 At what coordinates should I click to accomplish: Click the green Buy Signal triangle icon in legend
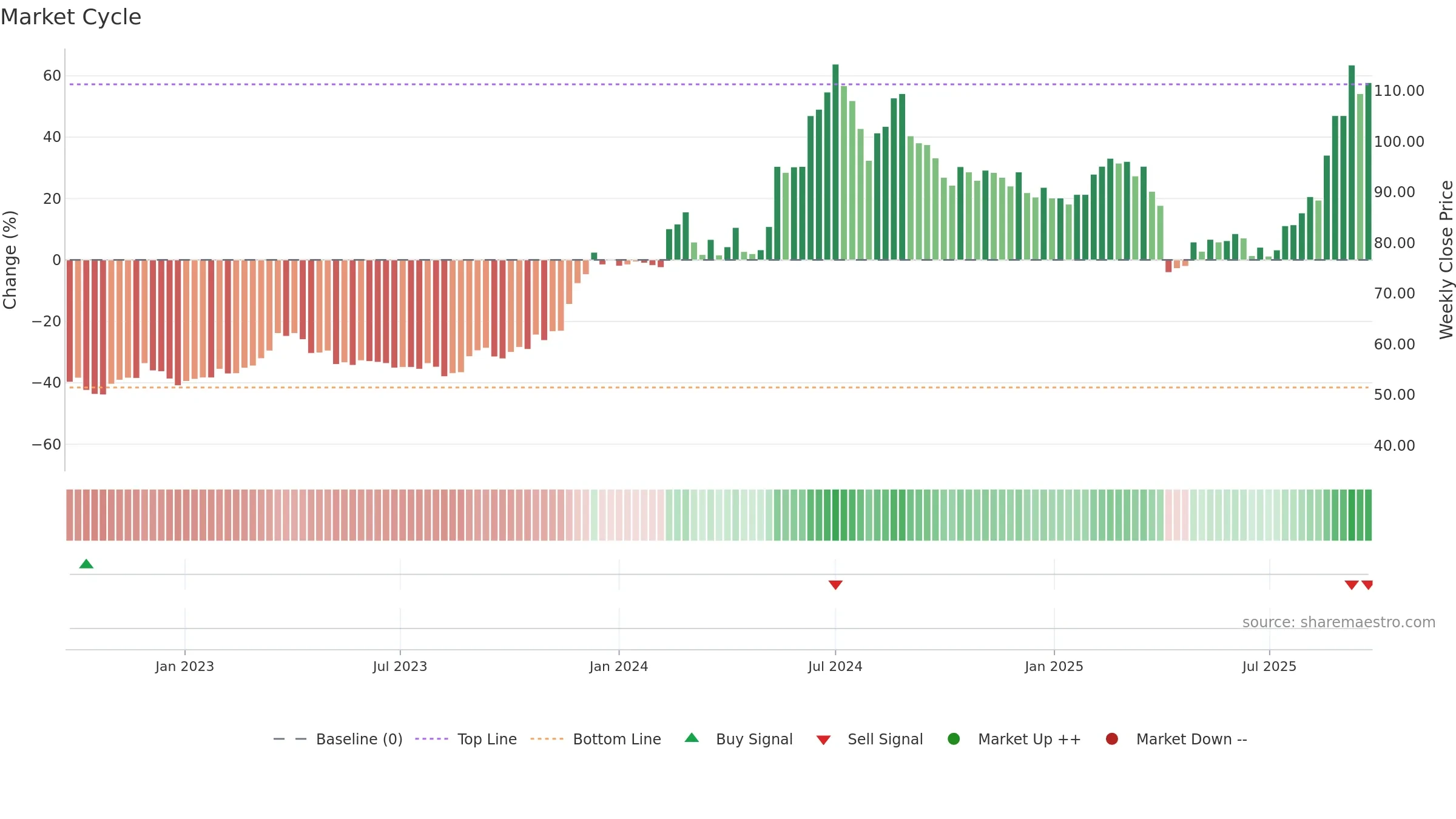[x=692, y=738]
